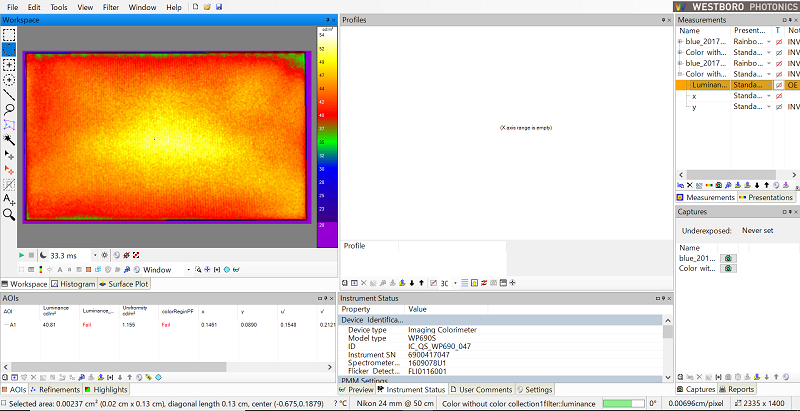The width and height of the screenshot is (800, 411).
Task: Select the Device Identifica... section header
Action: 500,320
